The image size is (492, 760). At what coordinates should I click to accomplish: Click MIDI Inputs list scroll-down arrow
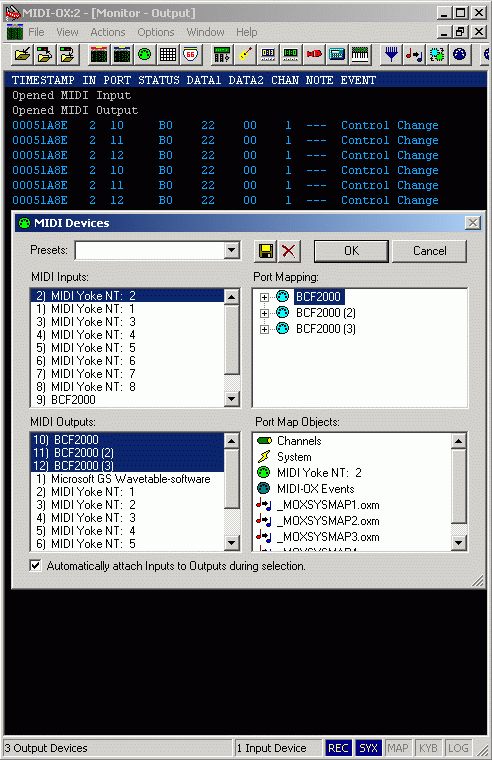coord(232,399)
